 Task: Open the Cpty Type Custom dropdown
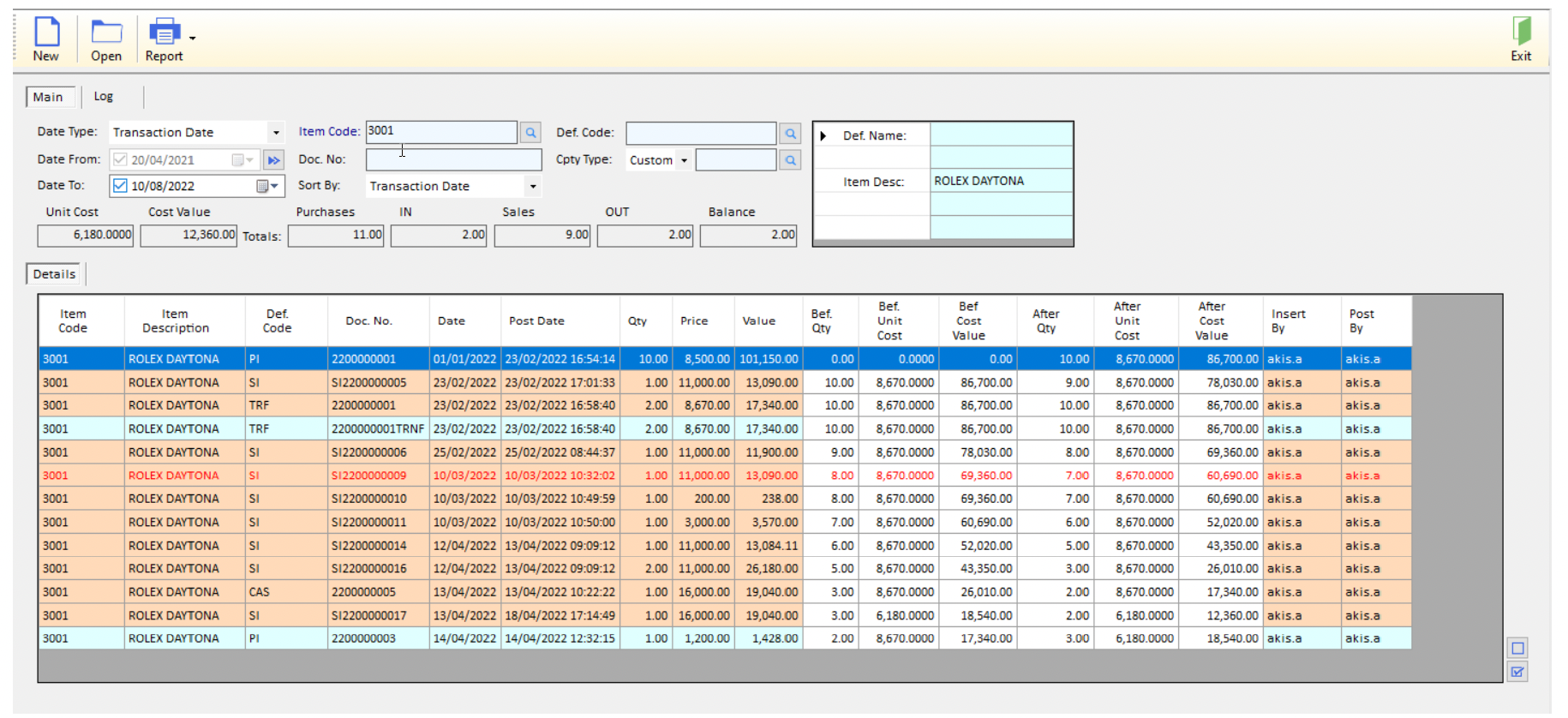coord(684,160)
